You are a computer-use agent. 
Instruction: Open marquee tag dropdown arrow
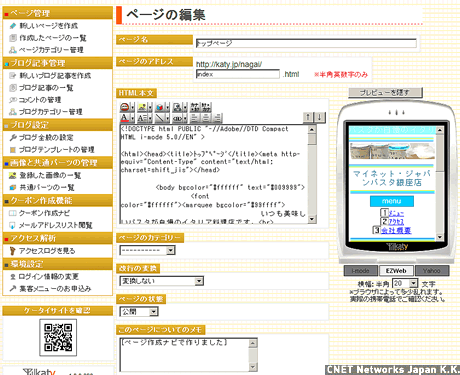pos(185,118)
